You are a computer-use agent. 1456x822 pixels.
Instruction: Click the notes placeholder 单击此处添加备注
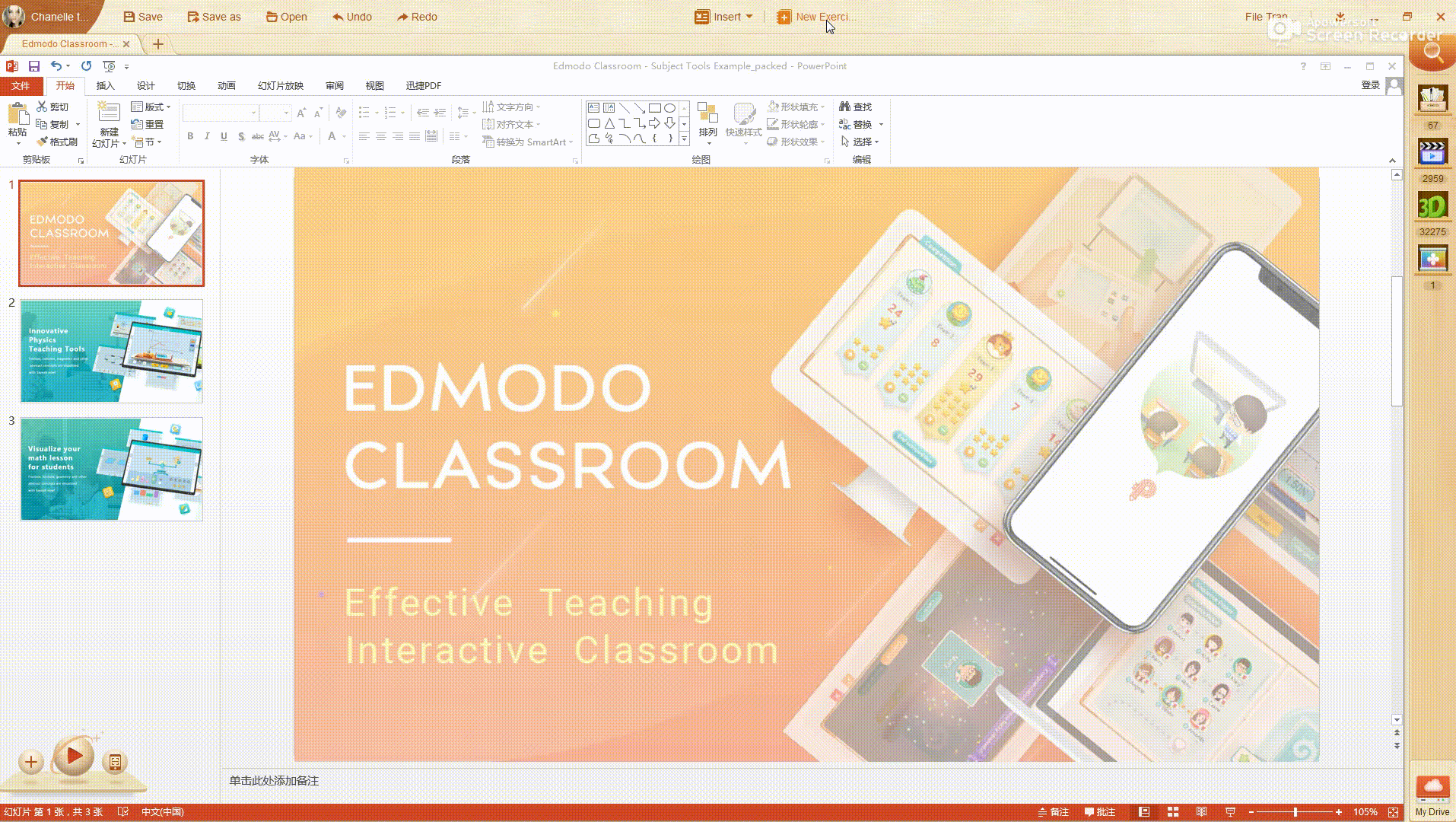click(x=274, y=781)
